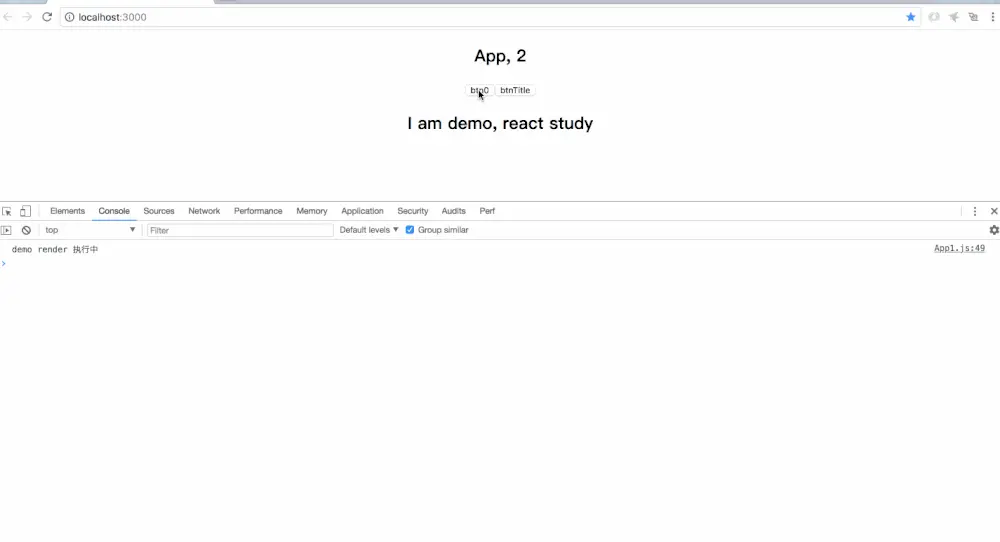This screenshot has width=1000, height=542.
Task: Open the Default levels dropdown
Action: coord(369,230)
